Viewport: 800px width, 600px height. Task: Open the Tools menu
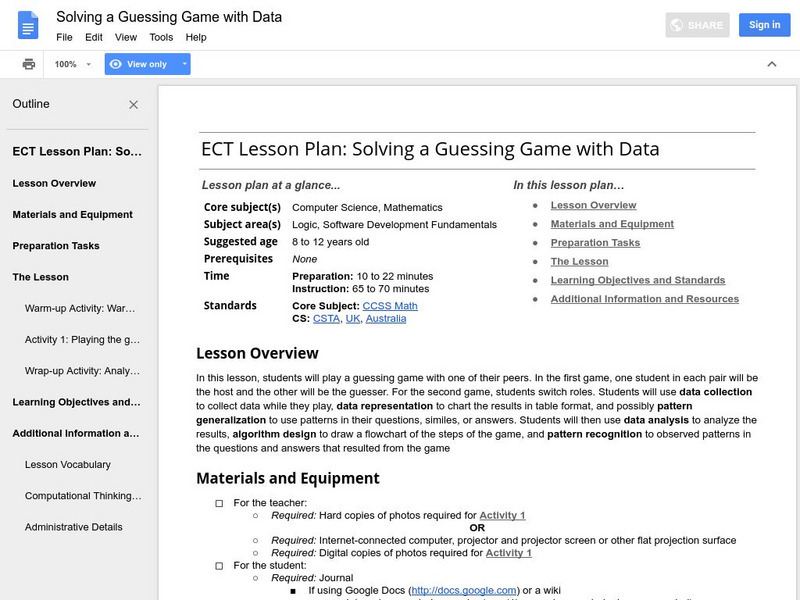[161, 37]
